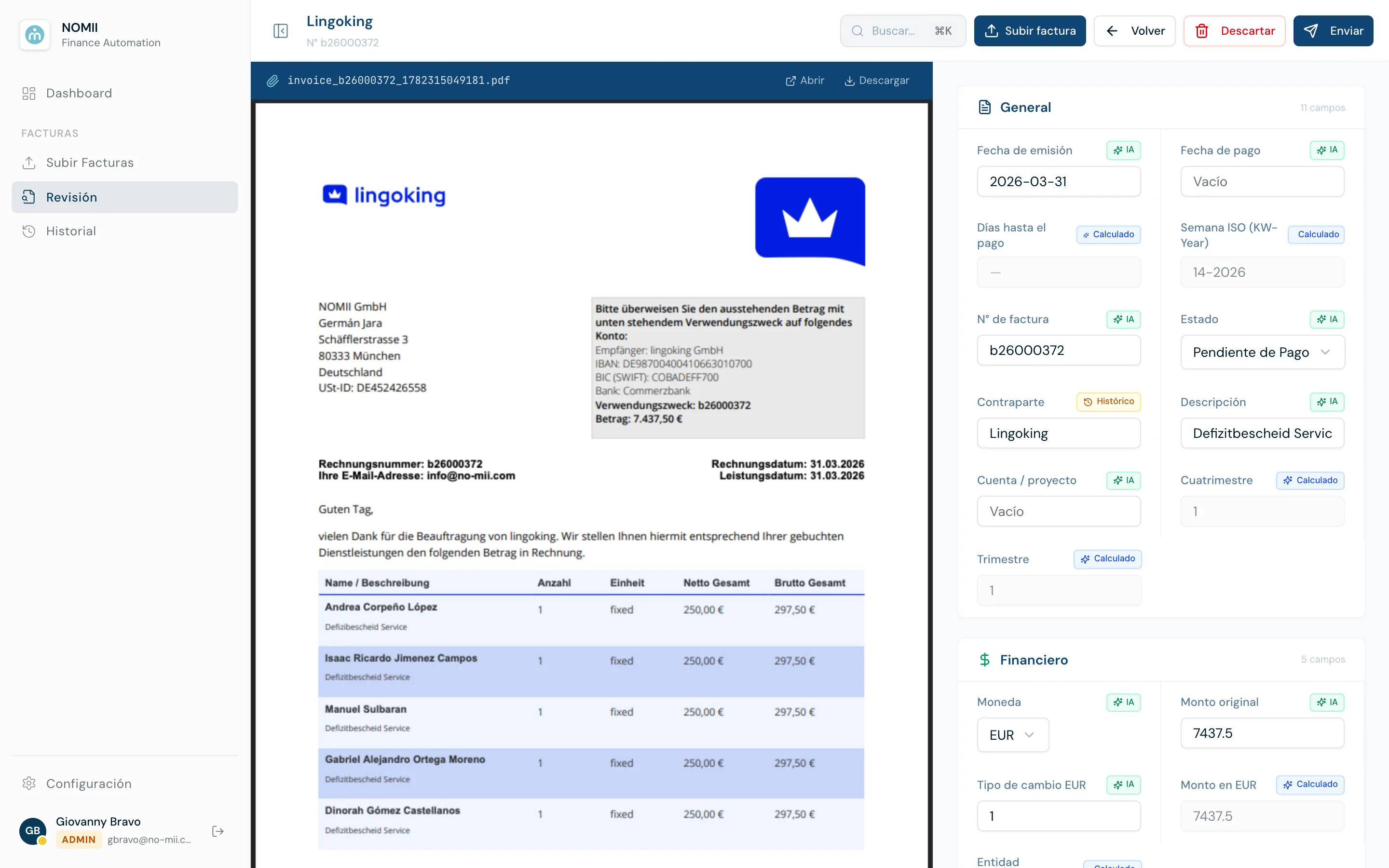Click the paperclip attachment icon
The image size is (1389, 868).
tap(272, 81)
